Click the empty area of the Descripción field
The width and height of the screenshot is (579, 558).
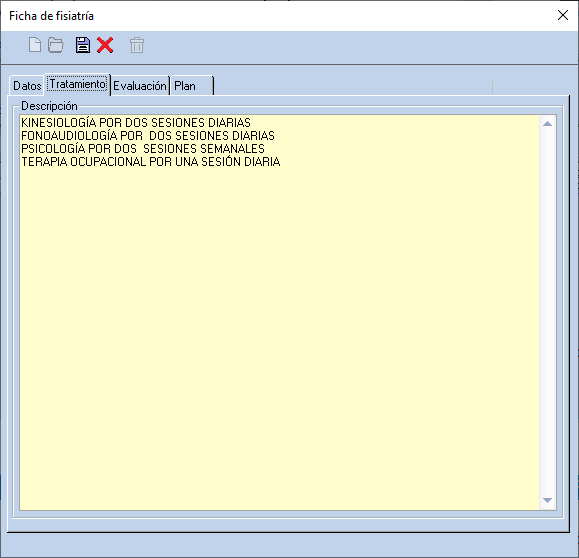[x=280, y=332]
